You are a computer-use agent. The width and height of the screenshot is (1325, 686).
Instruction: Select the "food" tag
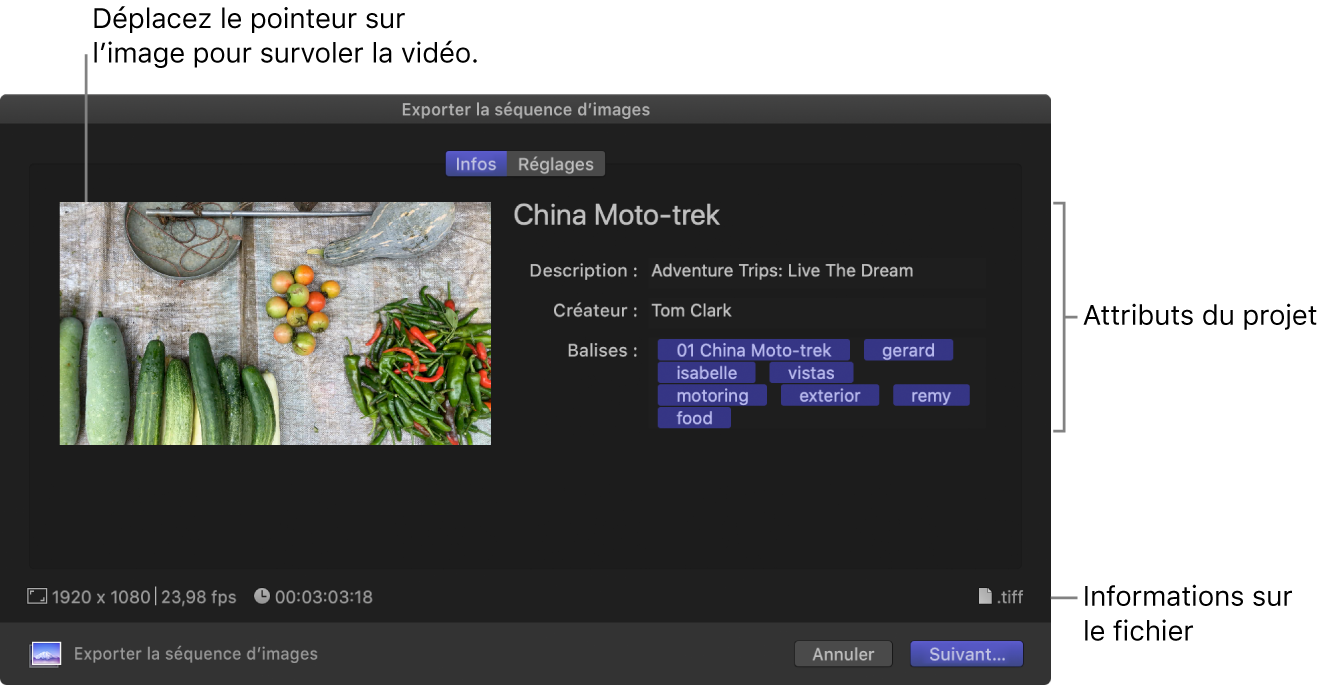point(694,417)
